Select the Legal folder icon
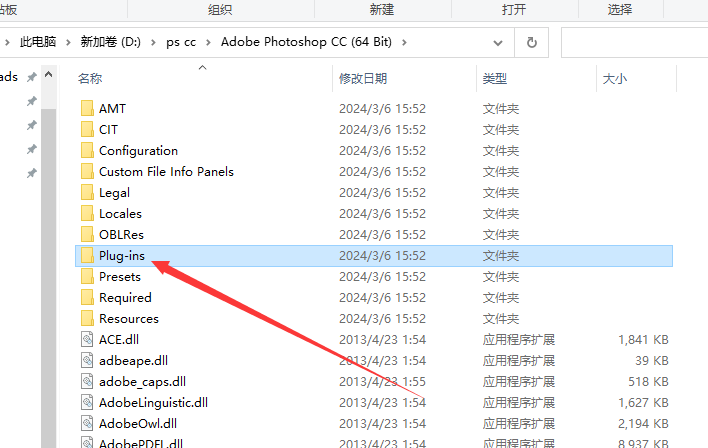708x448 pixels. (87, 192)
